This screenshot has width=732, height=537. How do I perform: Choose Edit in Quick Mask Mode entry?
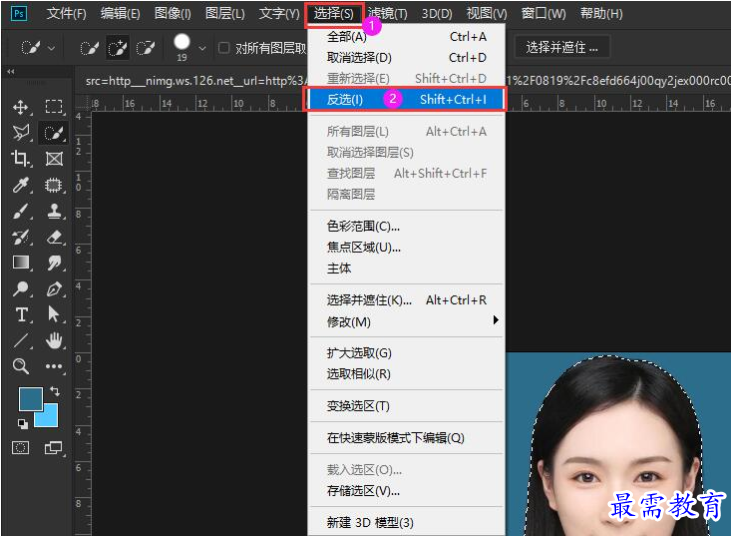(406, 438)
